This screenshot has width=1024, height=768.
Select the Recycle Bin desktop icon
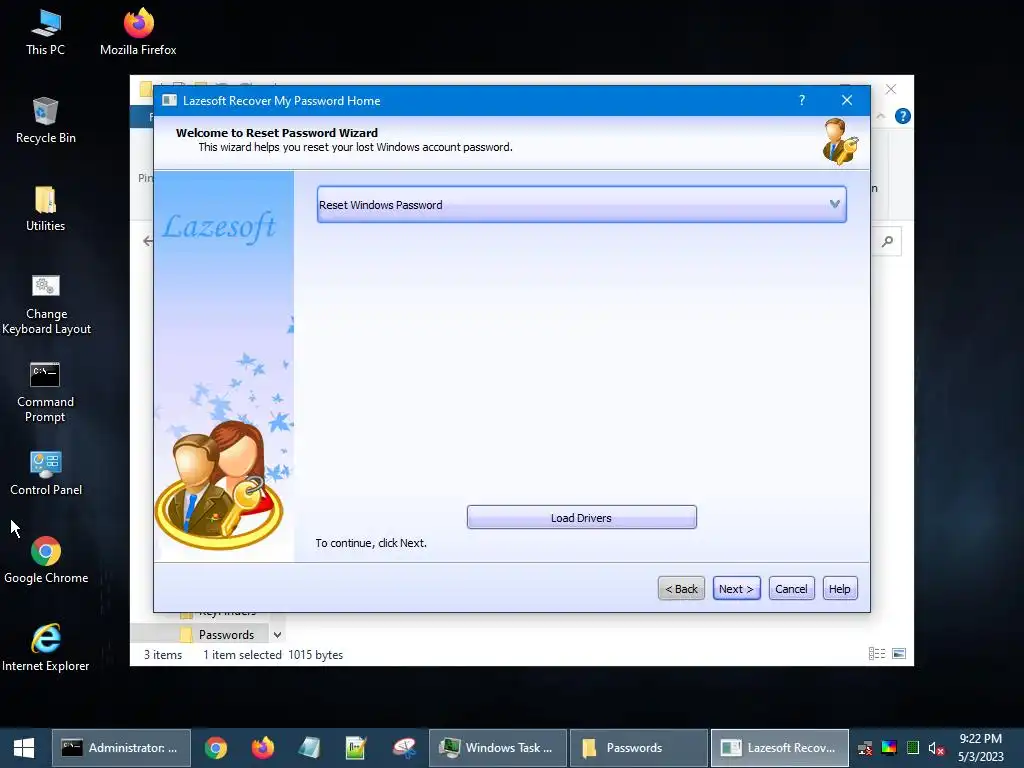pos(45,120)
